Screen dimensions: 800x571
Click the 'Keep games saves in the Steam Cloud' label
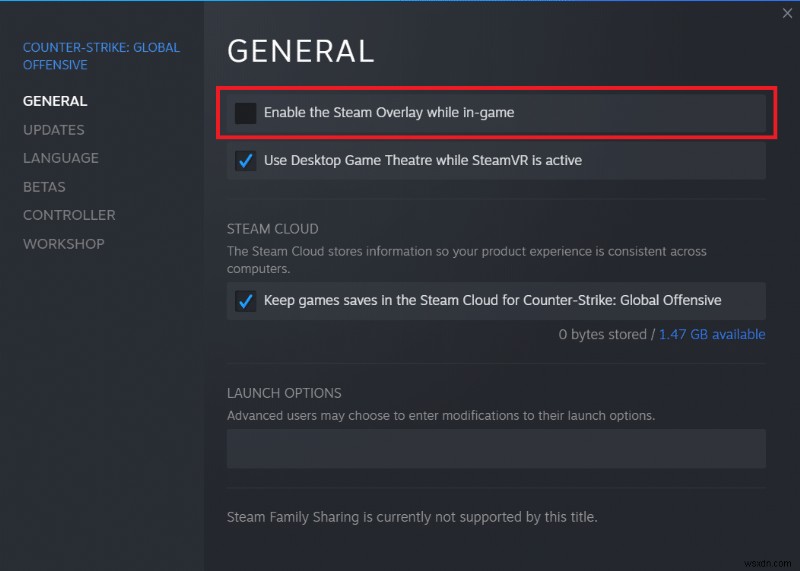point(493,300)
